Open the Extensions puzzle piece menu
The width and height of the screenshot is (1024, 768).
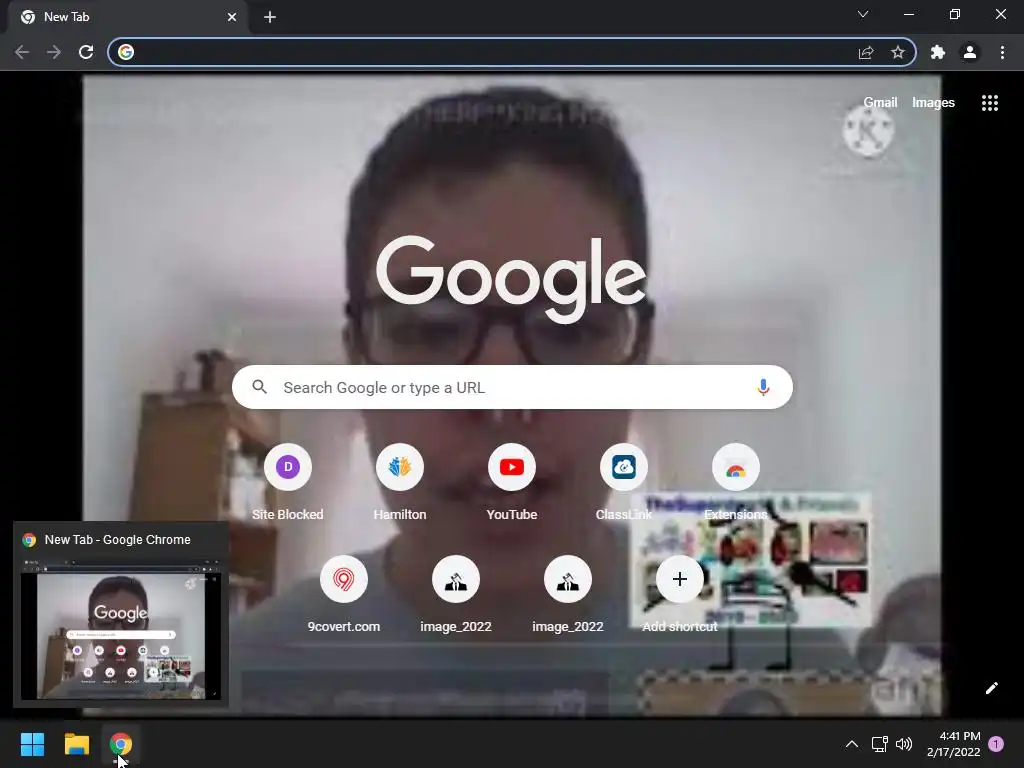tap(938, 52)
